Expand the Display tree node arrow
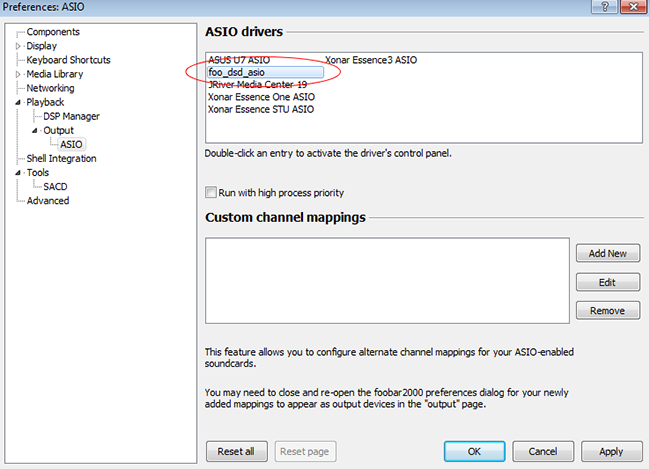 [x=18, y=46]
